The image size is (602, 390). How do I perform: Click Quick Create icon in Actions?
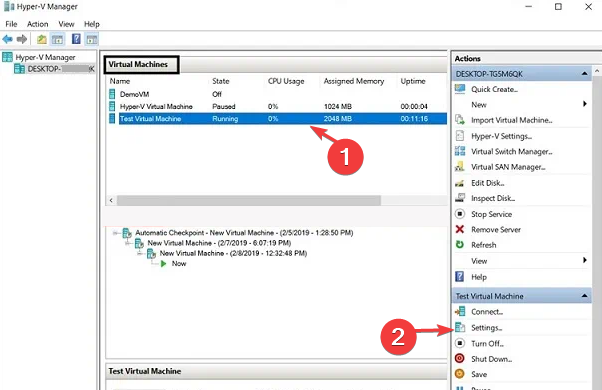pos(460,89)
